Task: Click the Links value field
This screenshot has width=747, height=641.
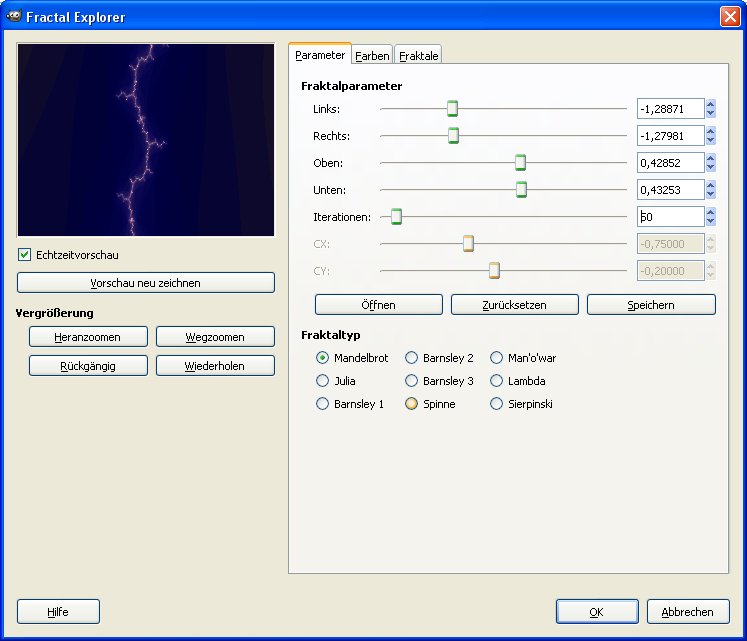Action: point(670,109)
